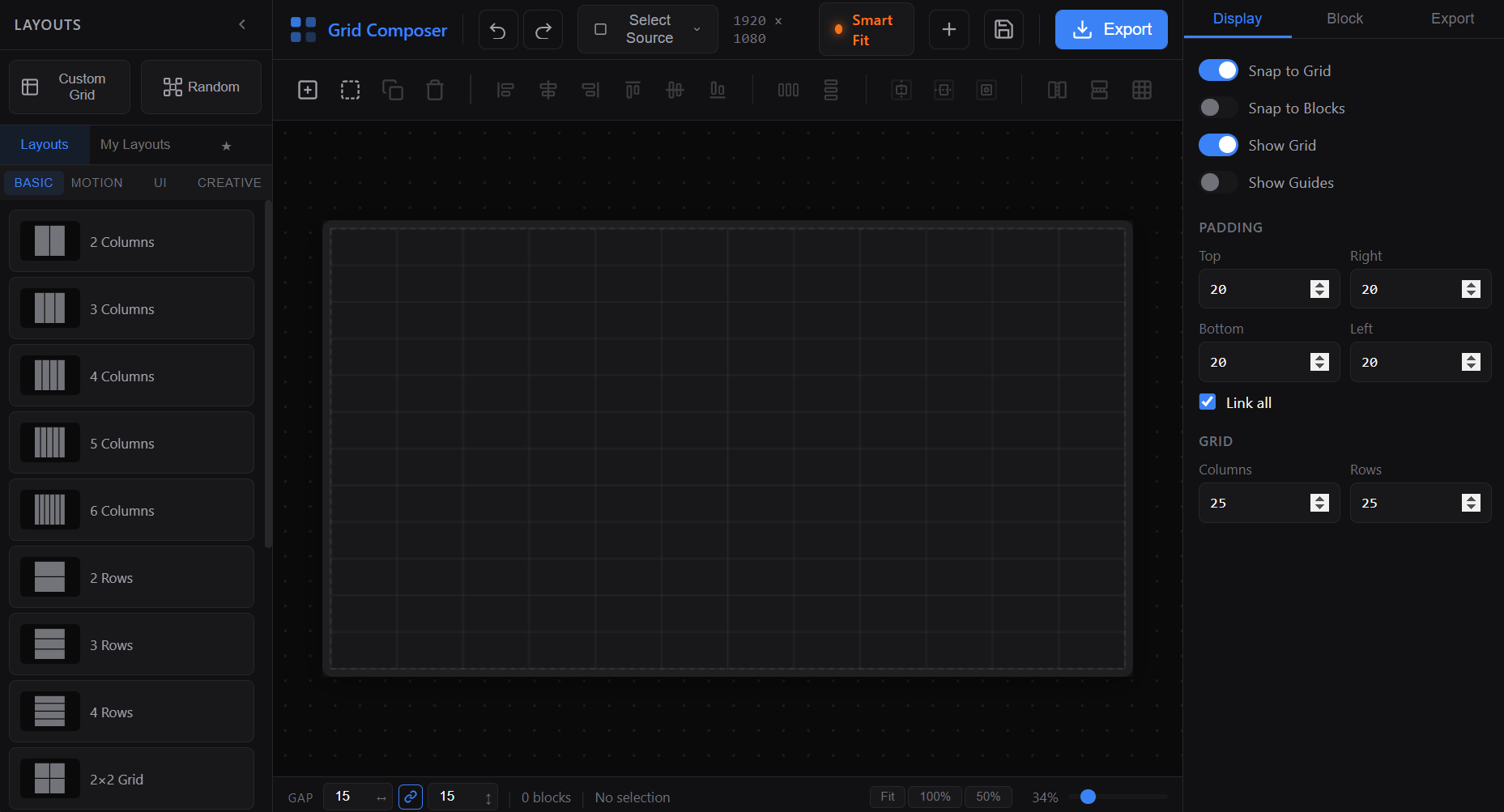
Task: Disable Show Grid
Action: [1218, 144]
